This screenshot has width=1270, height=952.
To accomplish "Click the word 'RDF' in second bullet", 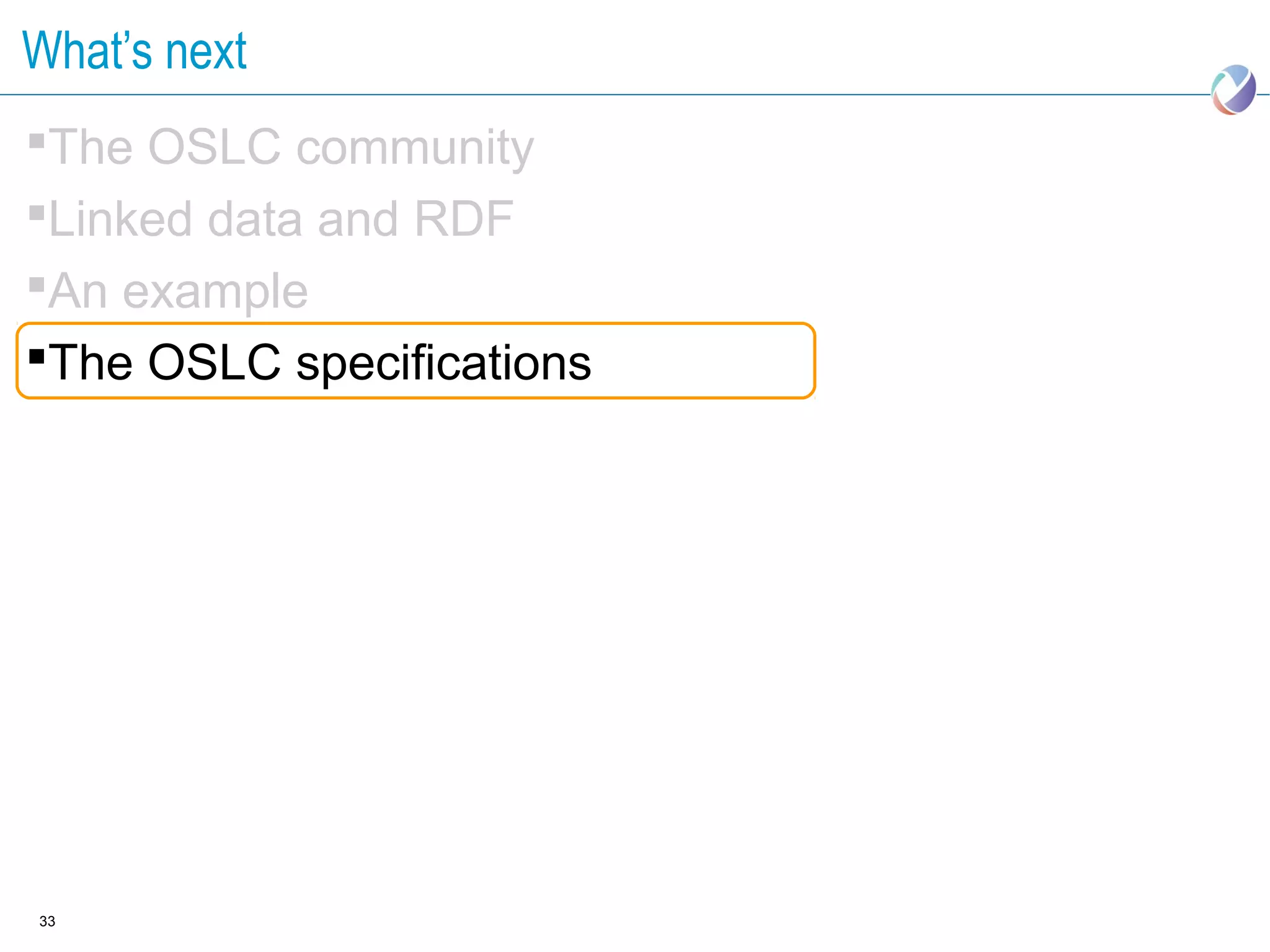I will coord(463,219).
